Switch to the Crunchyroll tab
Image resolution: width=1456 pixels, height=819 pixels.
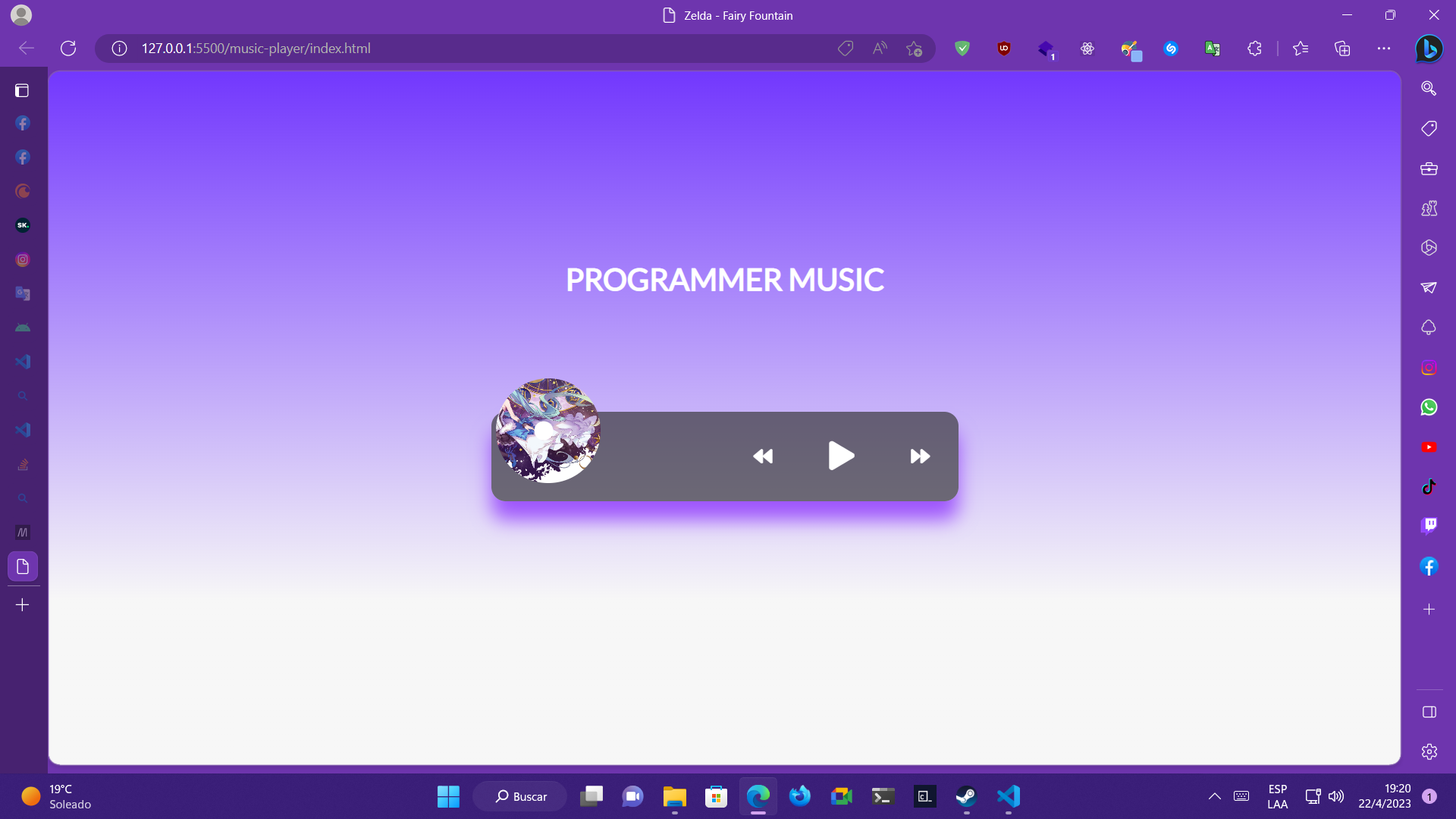coord(23,191)
